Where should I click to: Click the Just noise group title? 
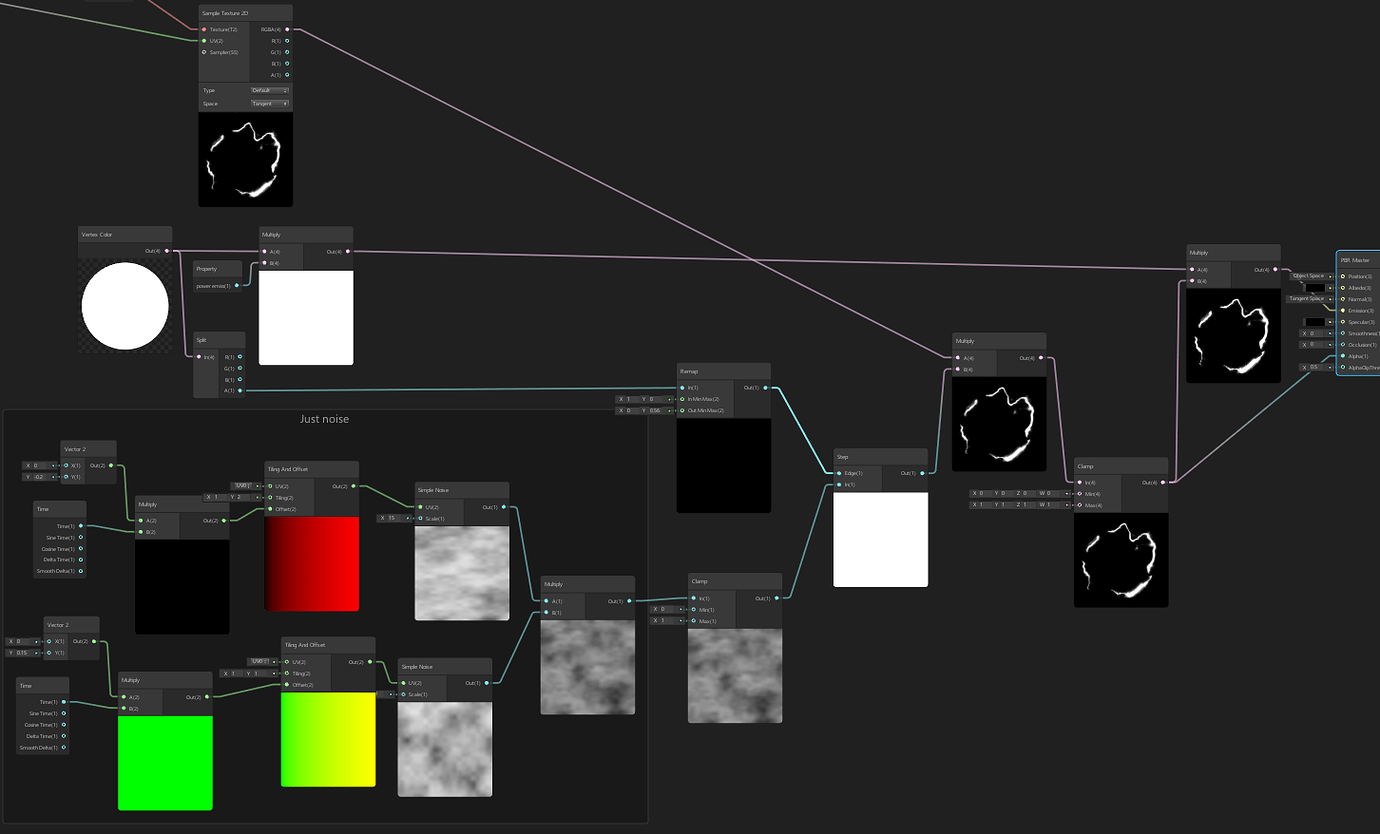(x=325, y=419)
